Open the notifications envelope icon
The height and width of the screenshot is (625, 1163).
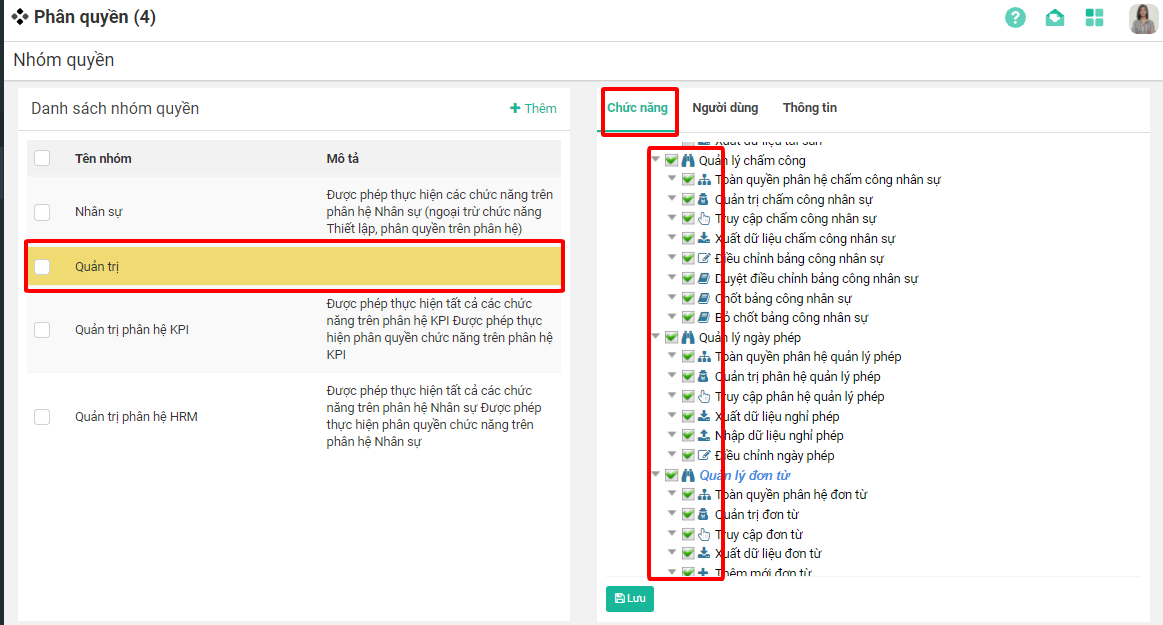pos(1055,18)
